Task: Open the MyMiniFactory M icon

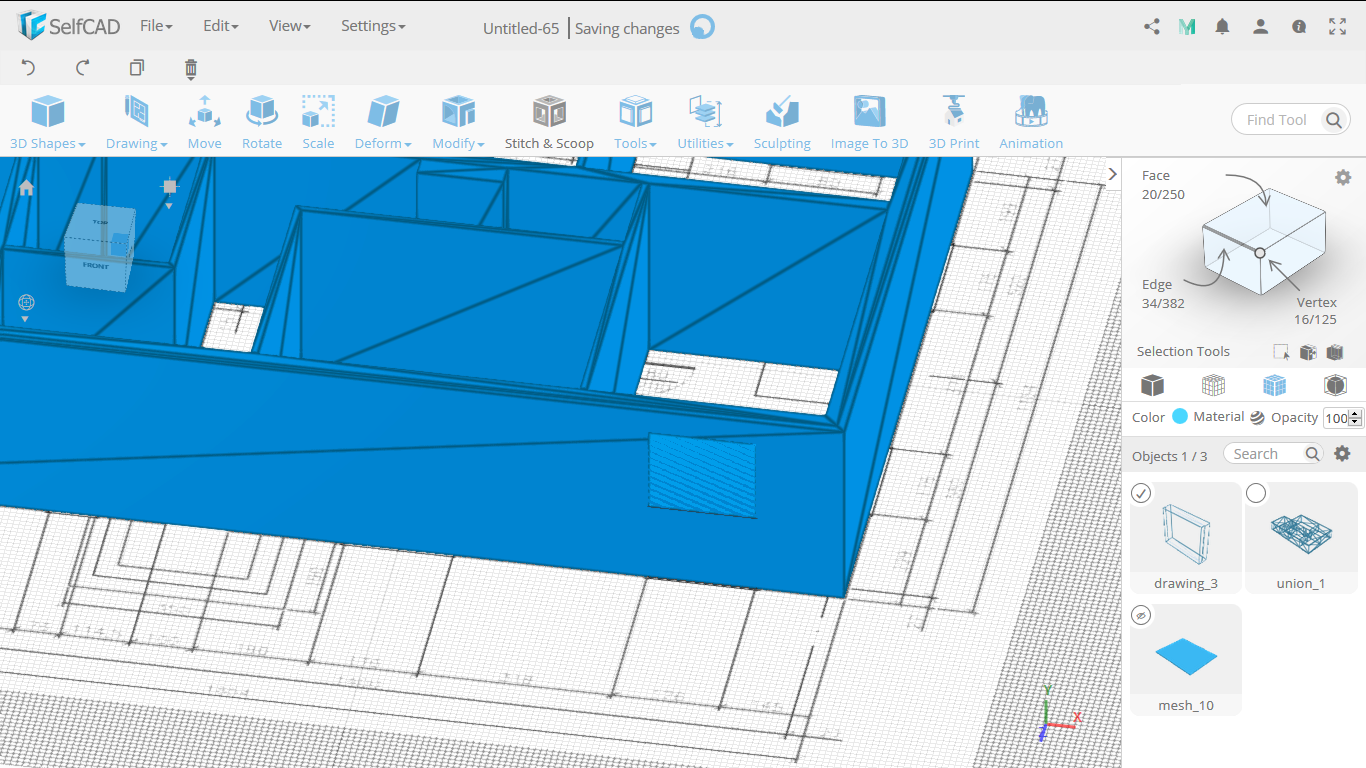Action: (1187, 27)
